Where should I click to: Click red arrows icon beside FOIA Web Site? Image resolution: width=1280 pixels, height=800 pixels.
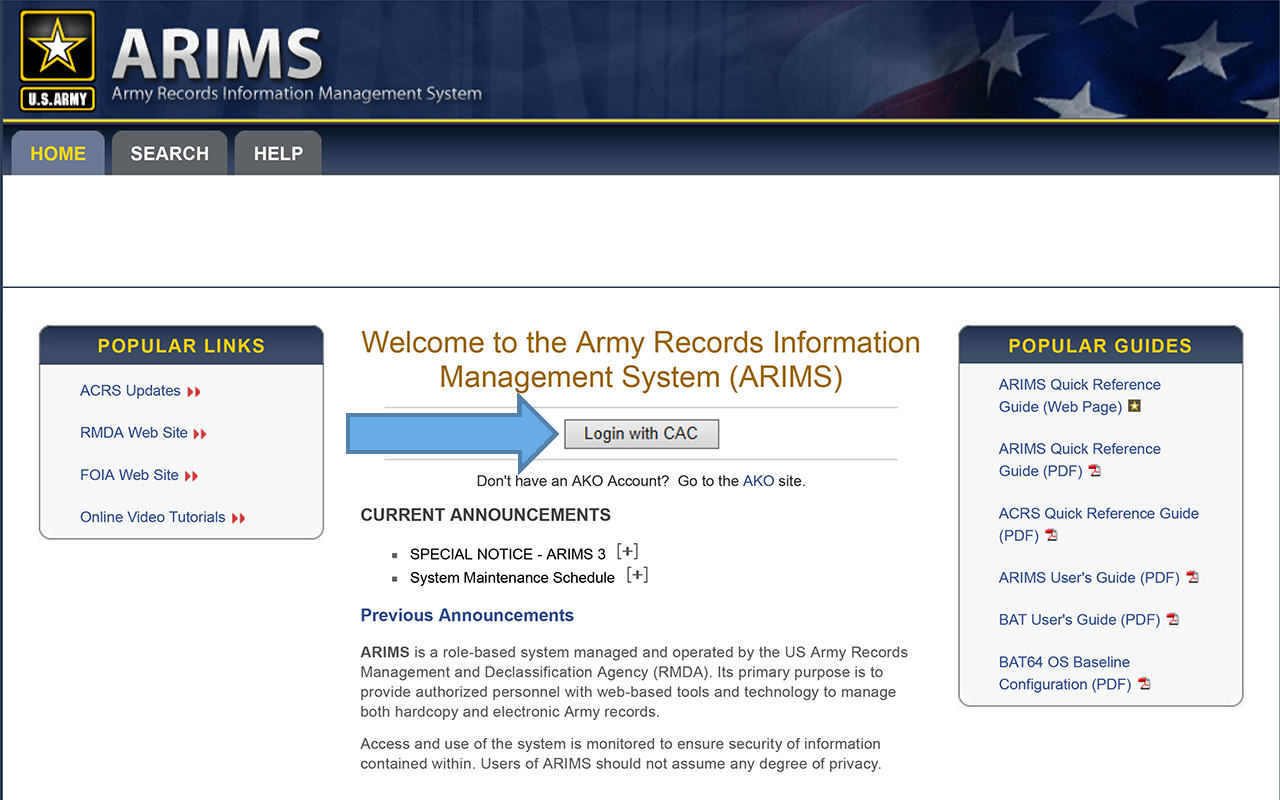point(191,476)
